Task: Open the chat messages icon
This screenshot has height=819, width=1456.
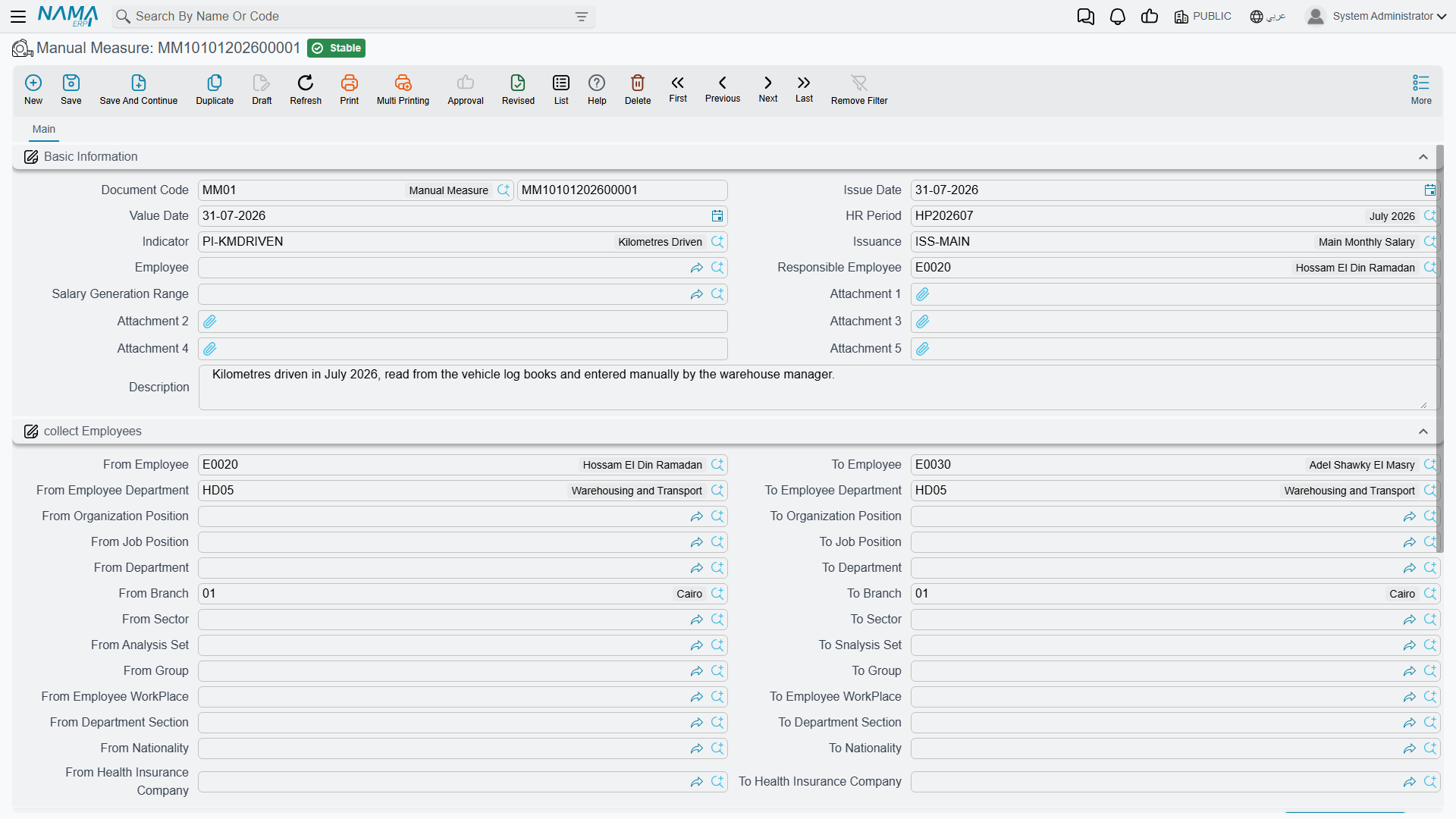Action: coord(1085,17)
